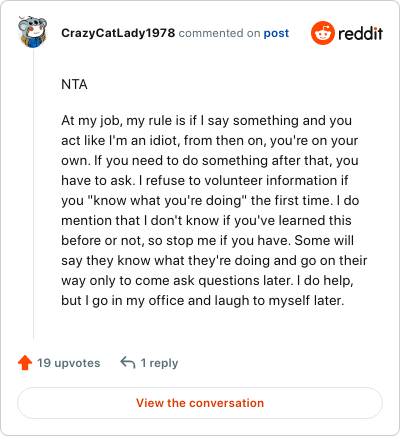The image size is (400, 436).
Task: Click the "way only to come ask questions" line
Action: click(x=207, y=281)
